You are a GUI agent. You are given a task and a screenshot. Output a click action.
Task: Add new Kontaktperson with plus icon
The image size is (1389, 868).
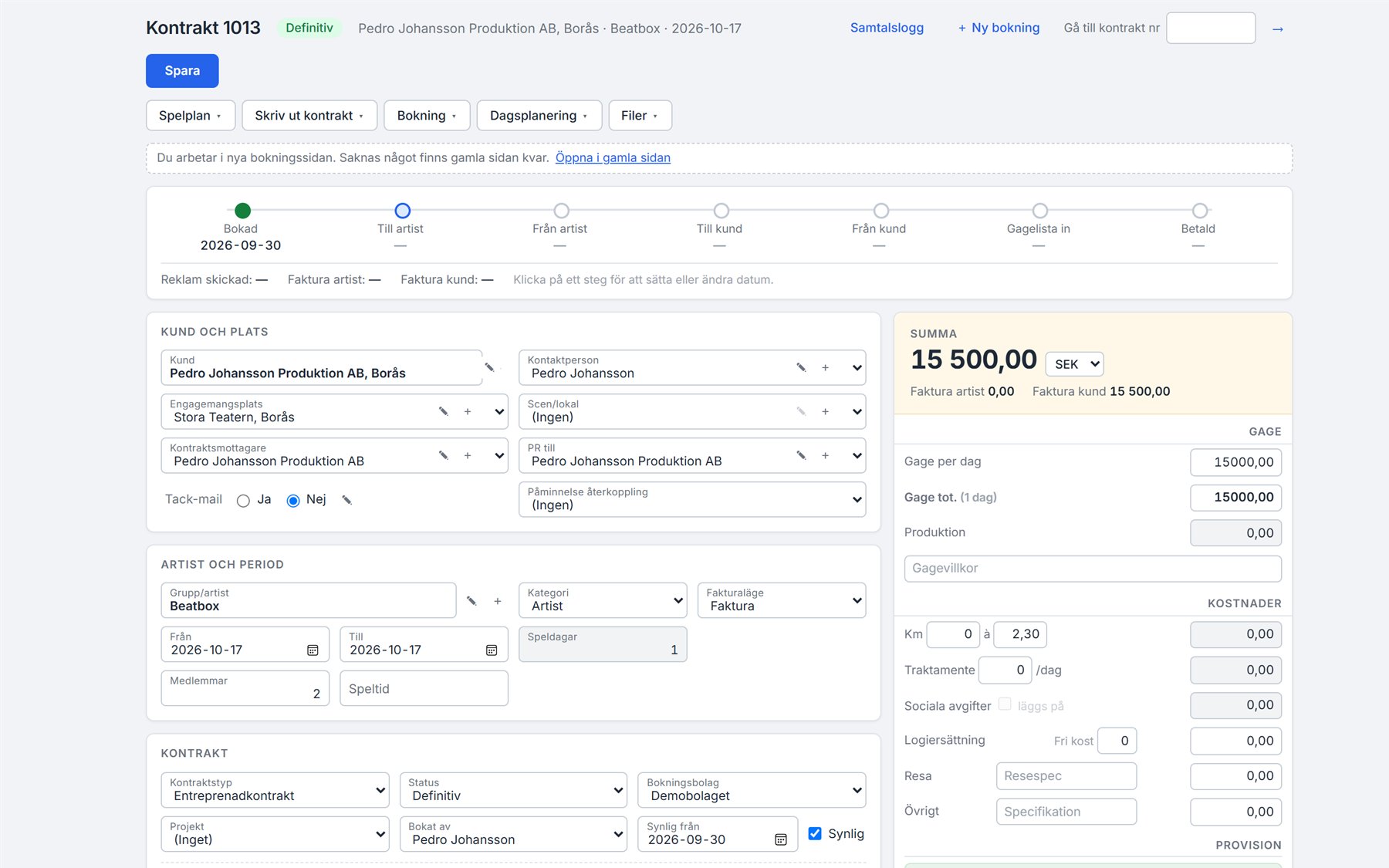click(x=825, y=367)
